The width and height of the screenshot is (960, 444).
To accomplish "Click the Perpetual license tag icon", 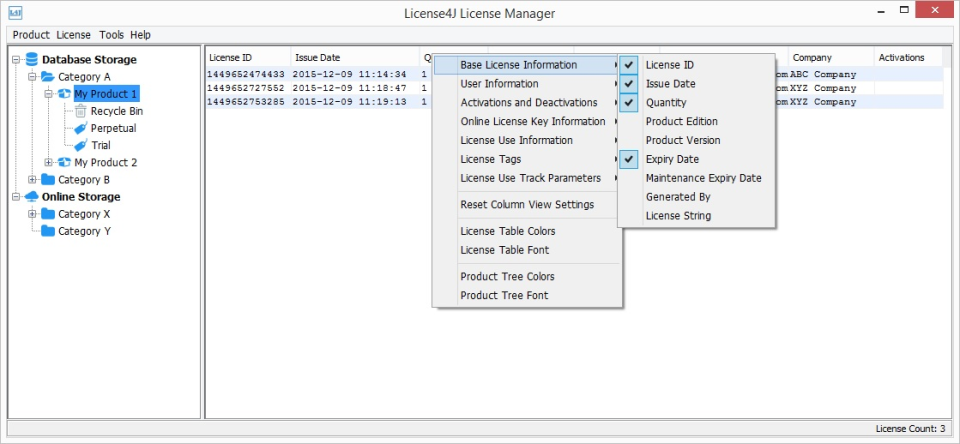I will coord(81,128).
